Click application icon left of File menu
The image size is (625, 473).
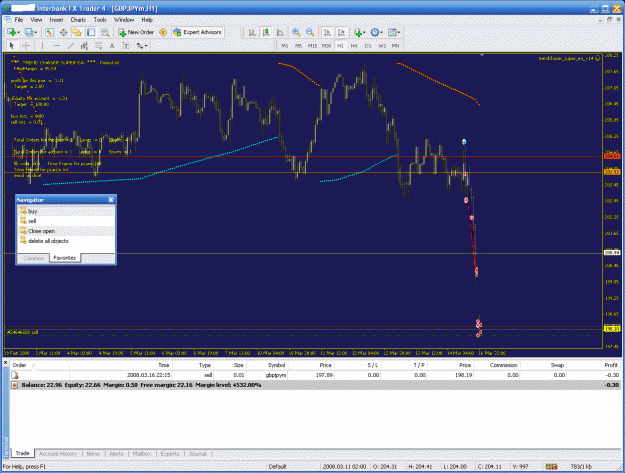click(x=8, y=20)
